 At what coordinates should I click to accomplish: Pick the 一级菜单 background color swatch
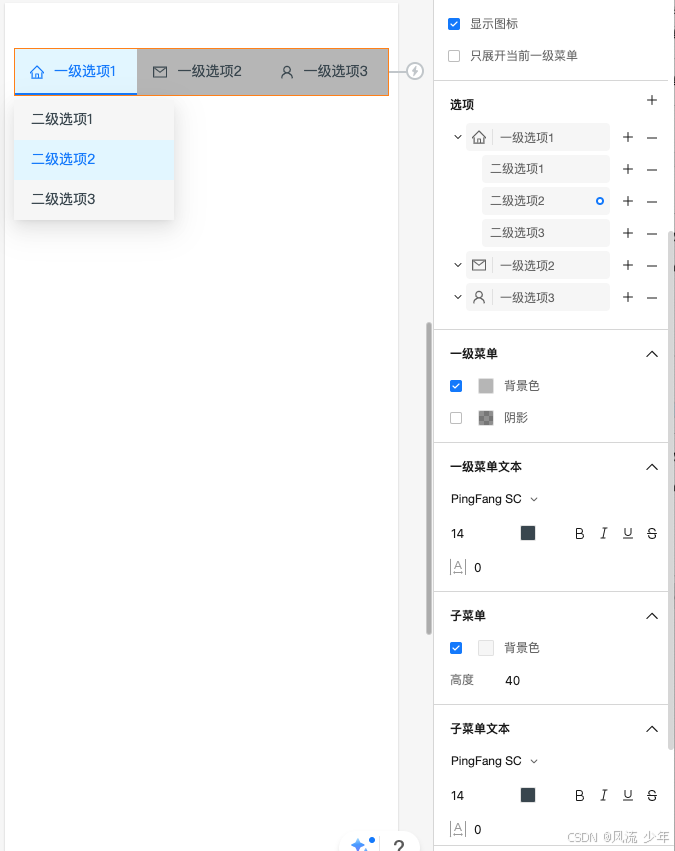coord(486,386)
